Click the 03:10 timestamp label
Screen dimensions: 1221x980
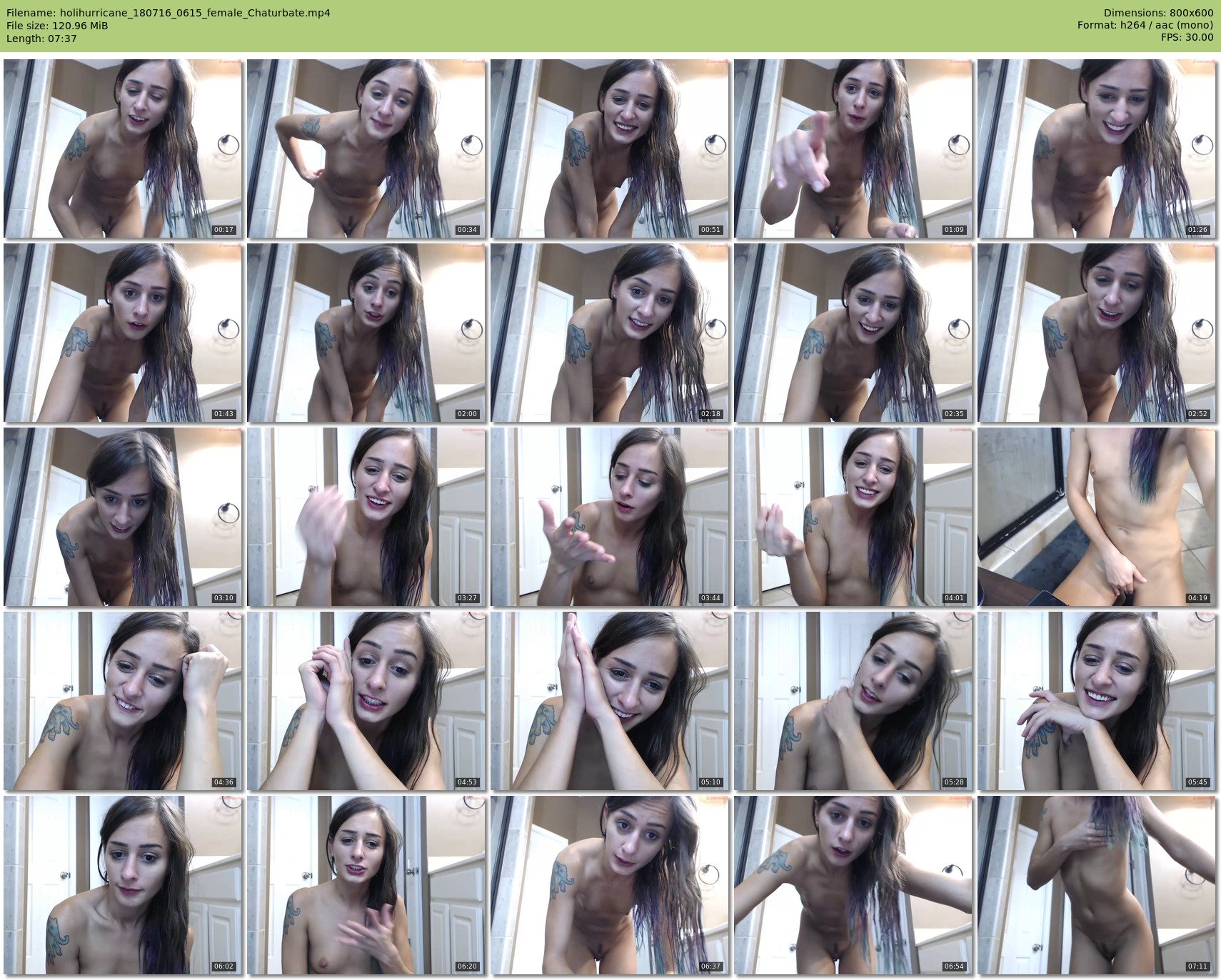click(223, 598)
